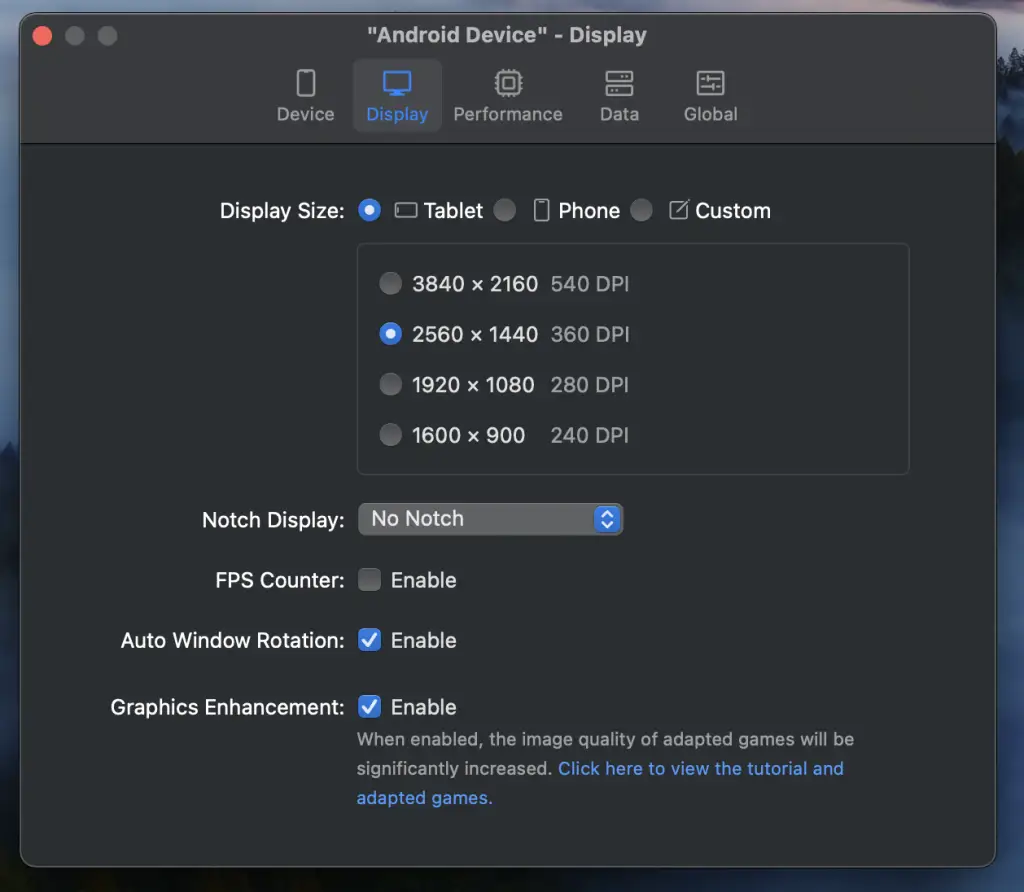Click the Performance tab label
This screenshot has width=1024, height=892.
508,114
